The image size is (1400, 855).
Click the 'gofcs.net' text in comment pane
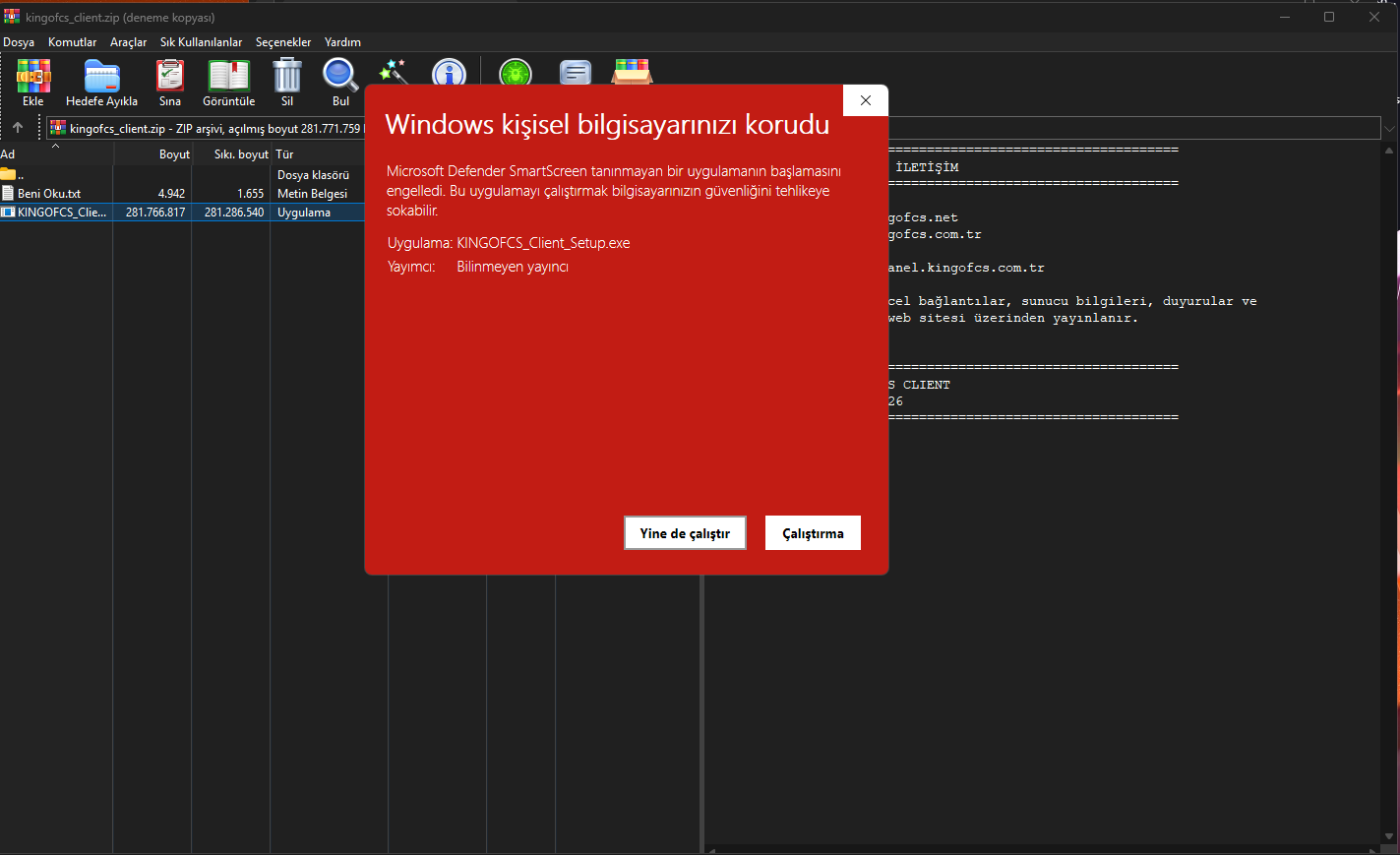click(923, 217)
